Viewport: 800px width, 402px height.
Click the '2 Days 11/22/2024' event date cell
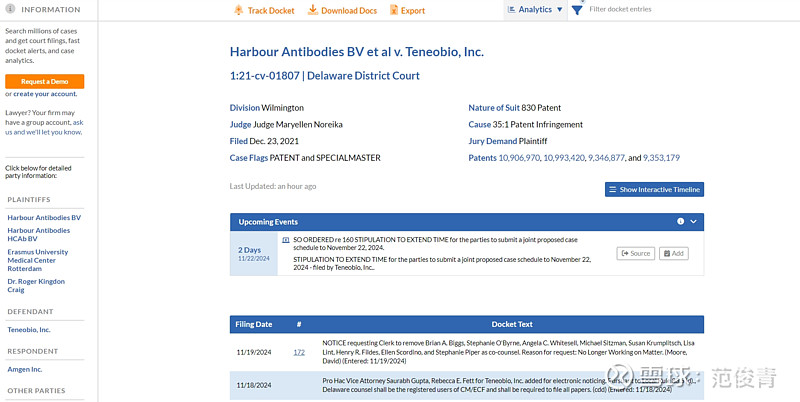pos(254,254)
